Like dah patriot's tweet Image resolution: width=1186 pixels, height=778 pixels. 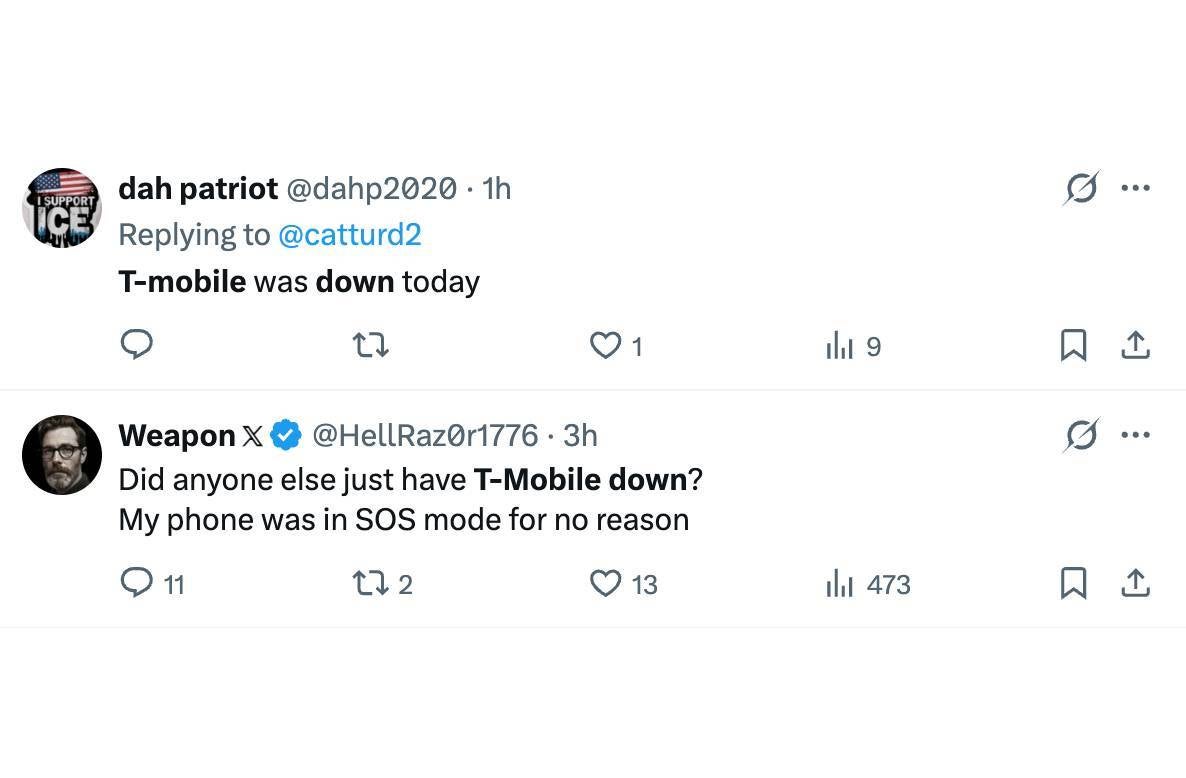(604, 345)
